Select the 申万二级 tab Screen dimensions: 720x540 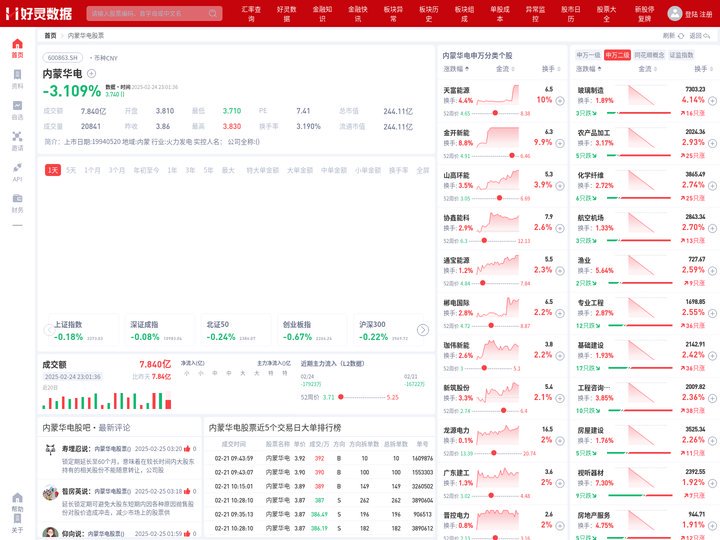(x=617, y=55)
